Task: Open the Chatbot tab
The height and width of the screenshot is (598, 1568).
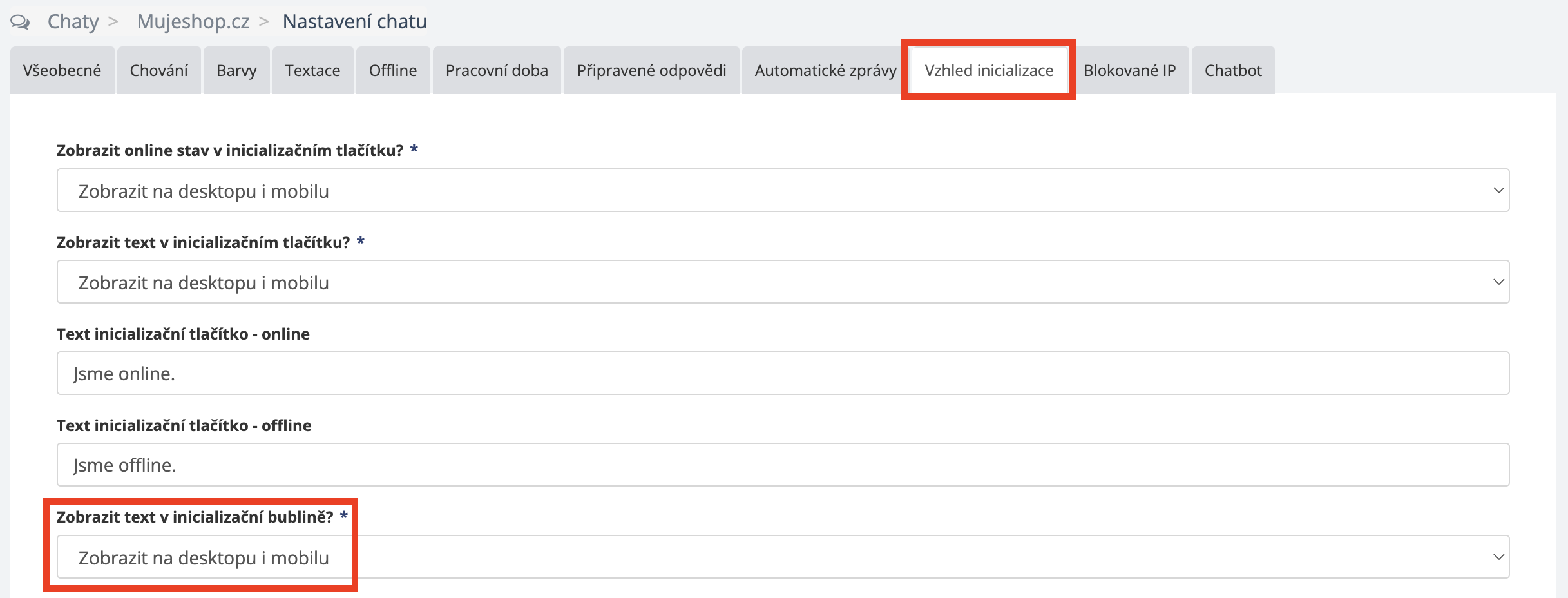Action: click(x=1233, y=71)
